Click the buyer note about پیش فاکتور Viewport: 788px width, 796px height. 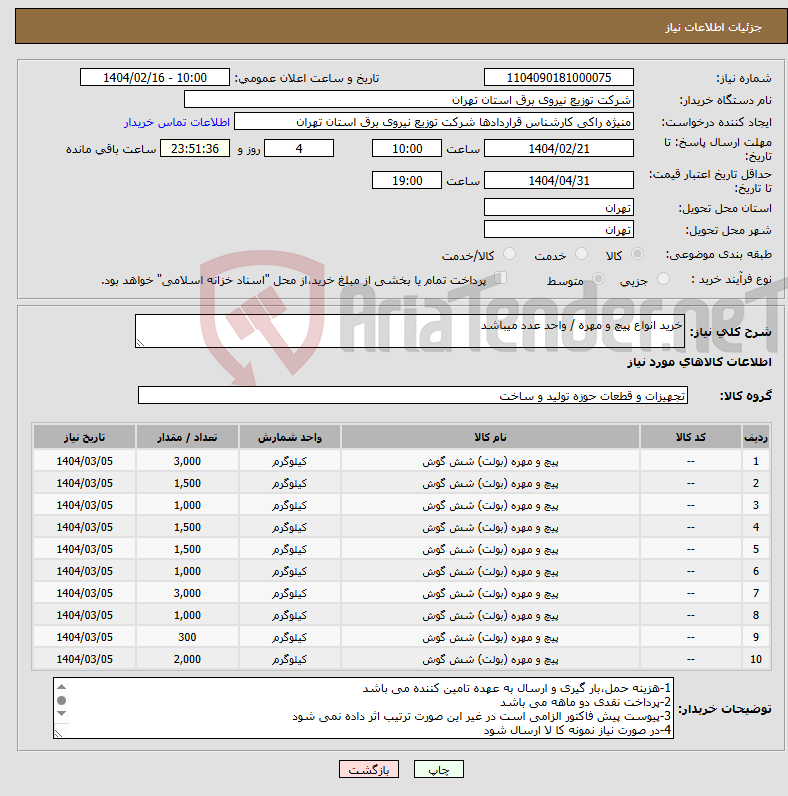(481, 716)
